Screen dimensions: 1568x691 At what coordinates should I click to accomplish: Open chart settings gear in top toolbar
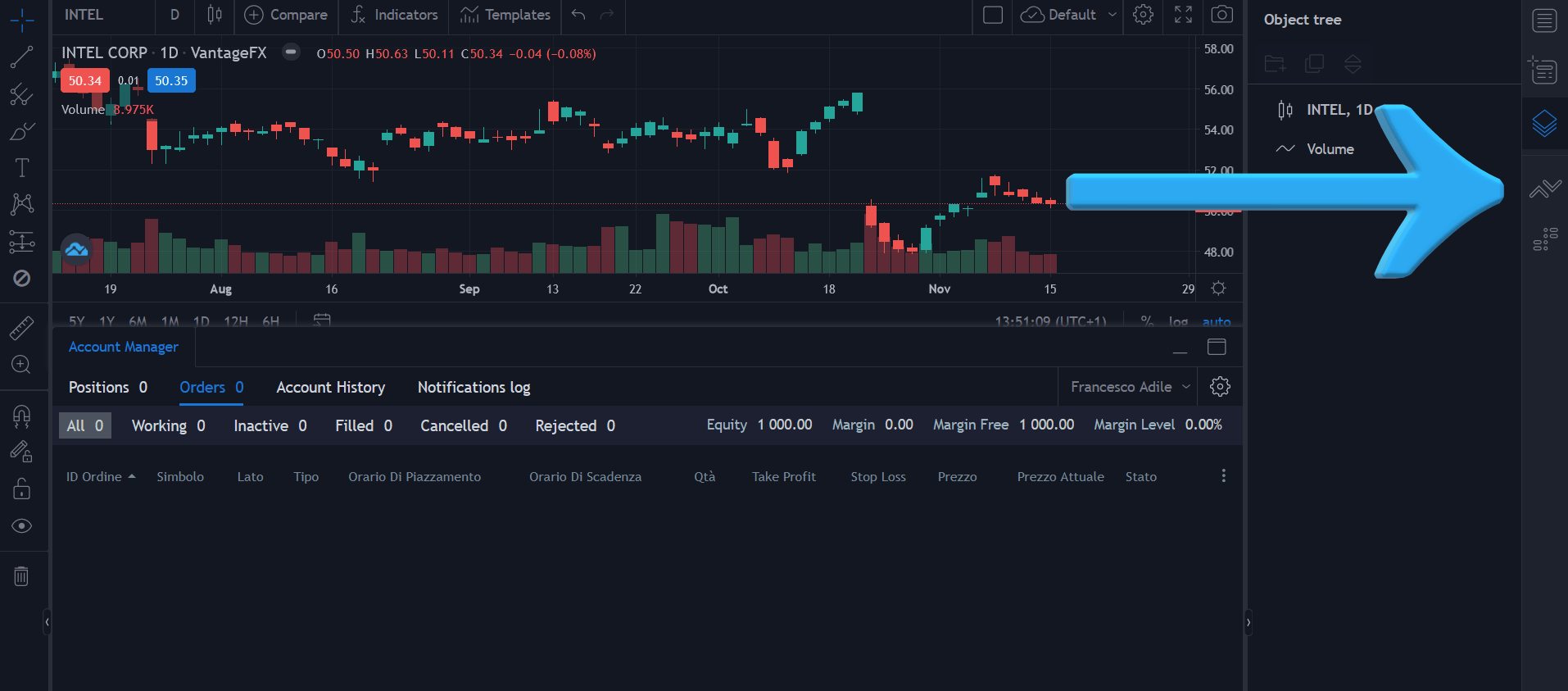coord(1143,15)
